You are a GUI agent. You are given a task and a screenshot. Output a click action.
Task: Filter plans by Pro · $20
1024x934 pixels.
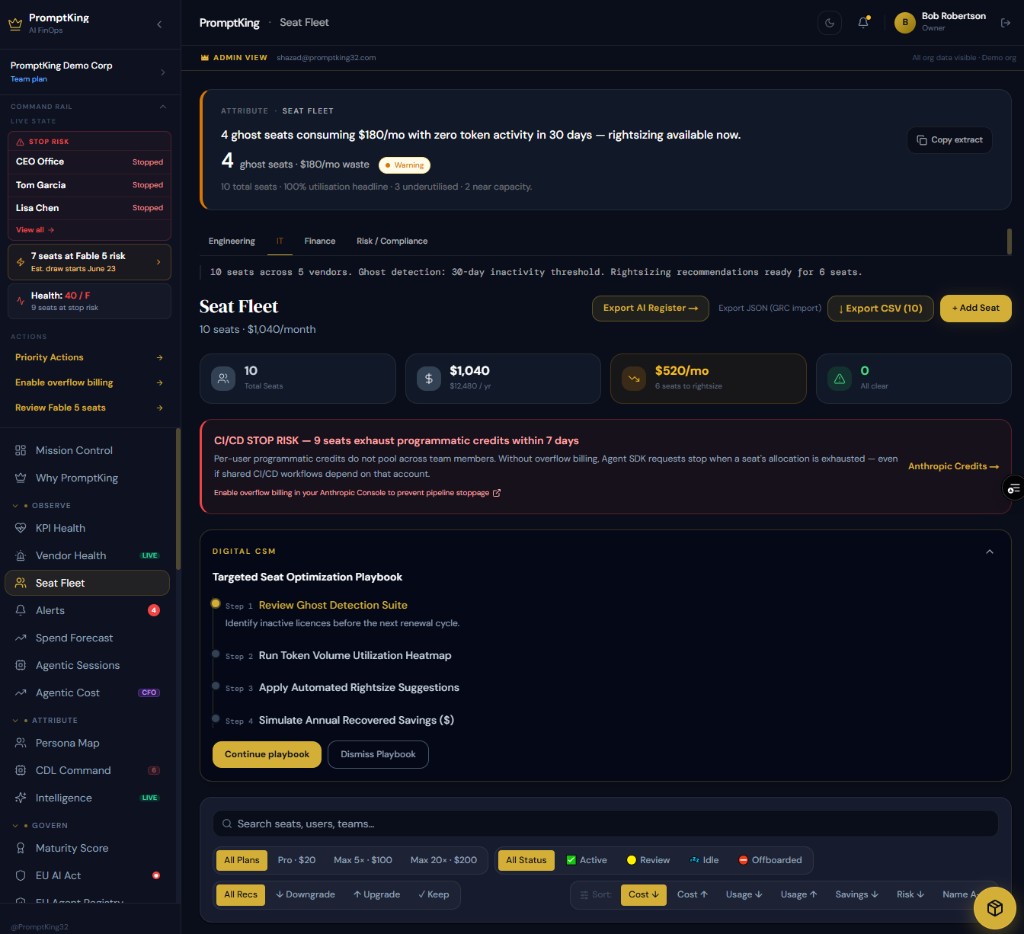296,860
